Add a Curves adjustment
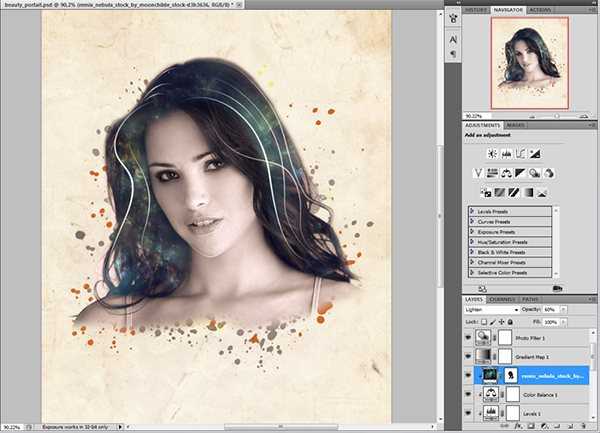Screen dimensions: 600x433 520,154
